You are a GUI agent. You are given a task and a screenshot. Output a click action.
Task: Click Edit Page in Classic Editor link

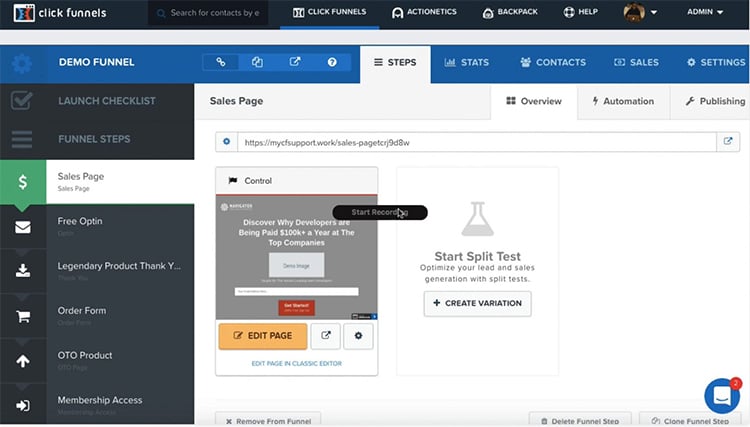pos(297,363)
